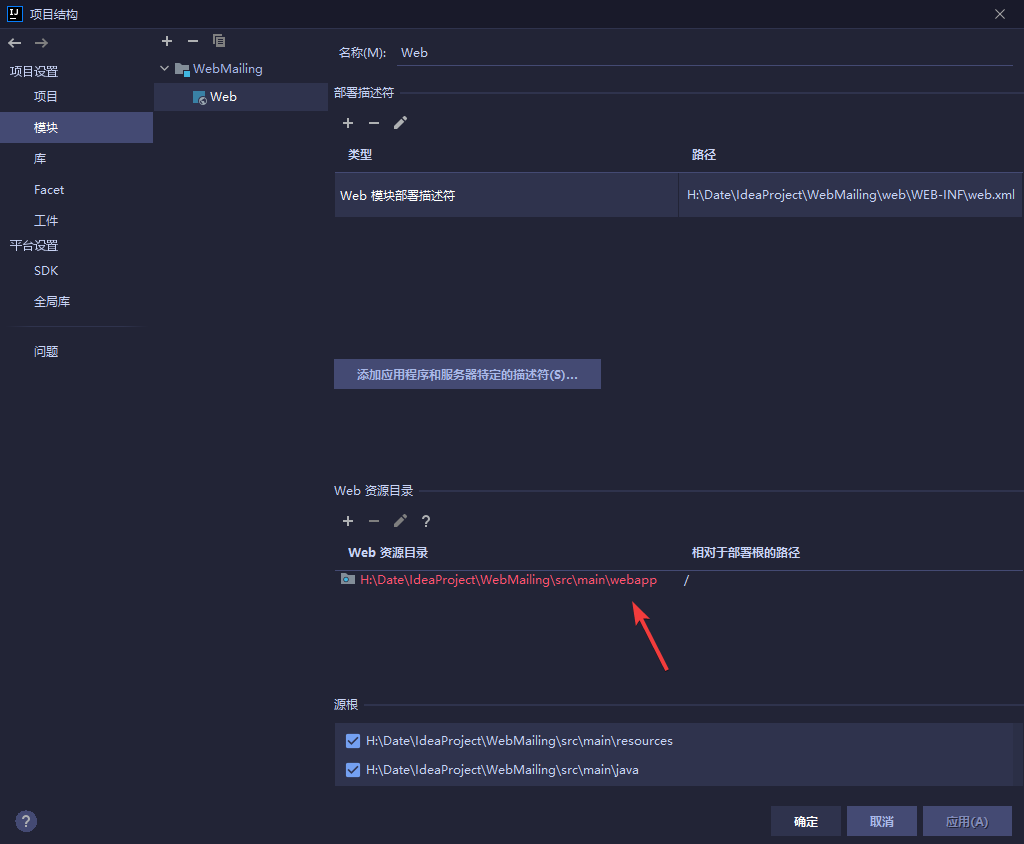Select the web.xml path cell
Image resolution: width=1024 pixels, height=844 pixels.
point(850,195)
